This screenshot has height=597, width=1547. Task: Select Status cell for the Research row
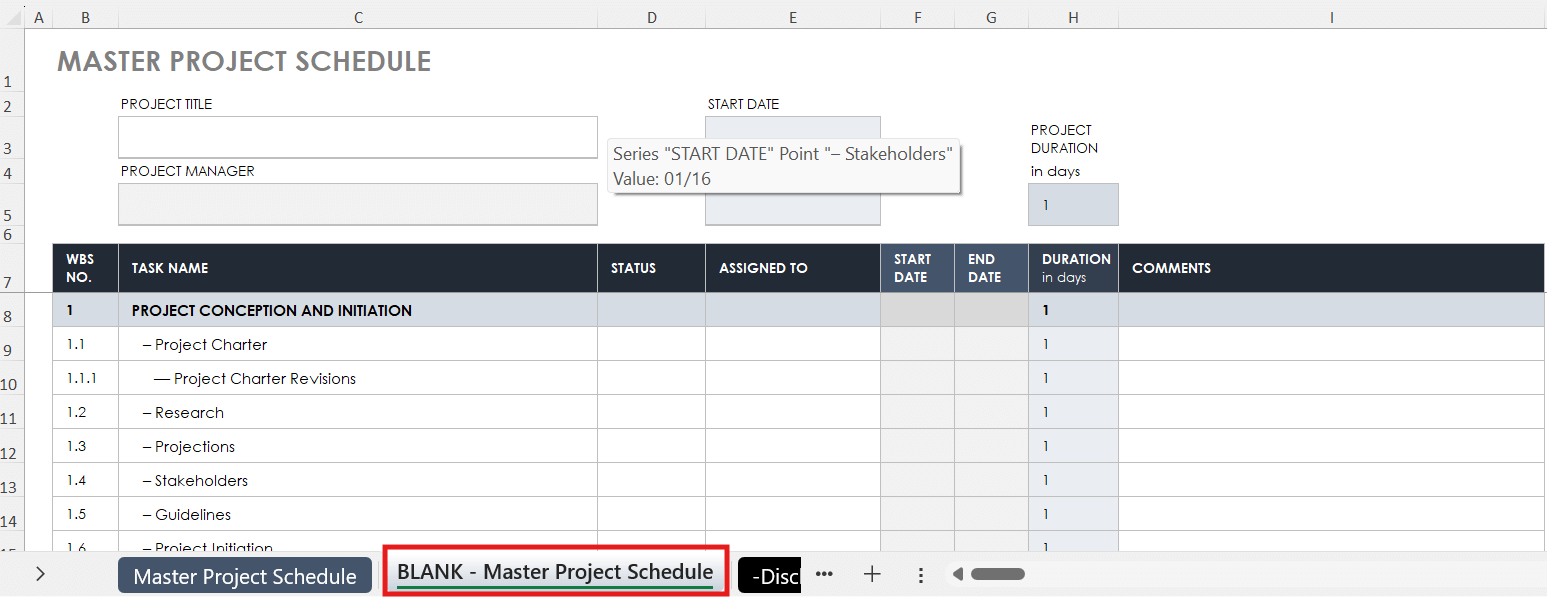pos(651,413)
